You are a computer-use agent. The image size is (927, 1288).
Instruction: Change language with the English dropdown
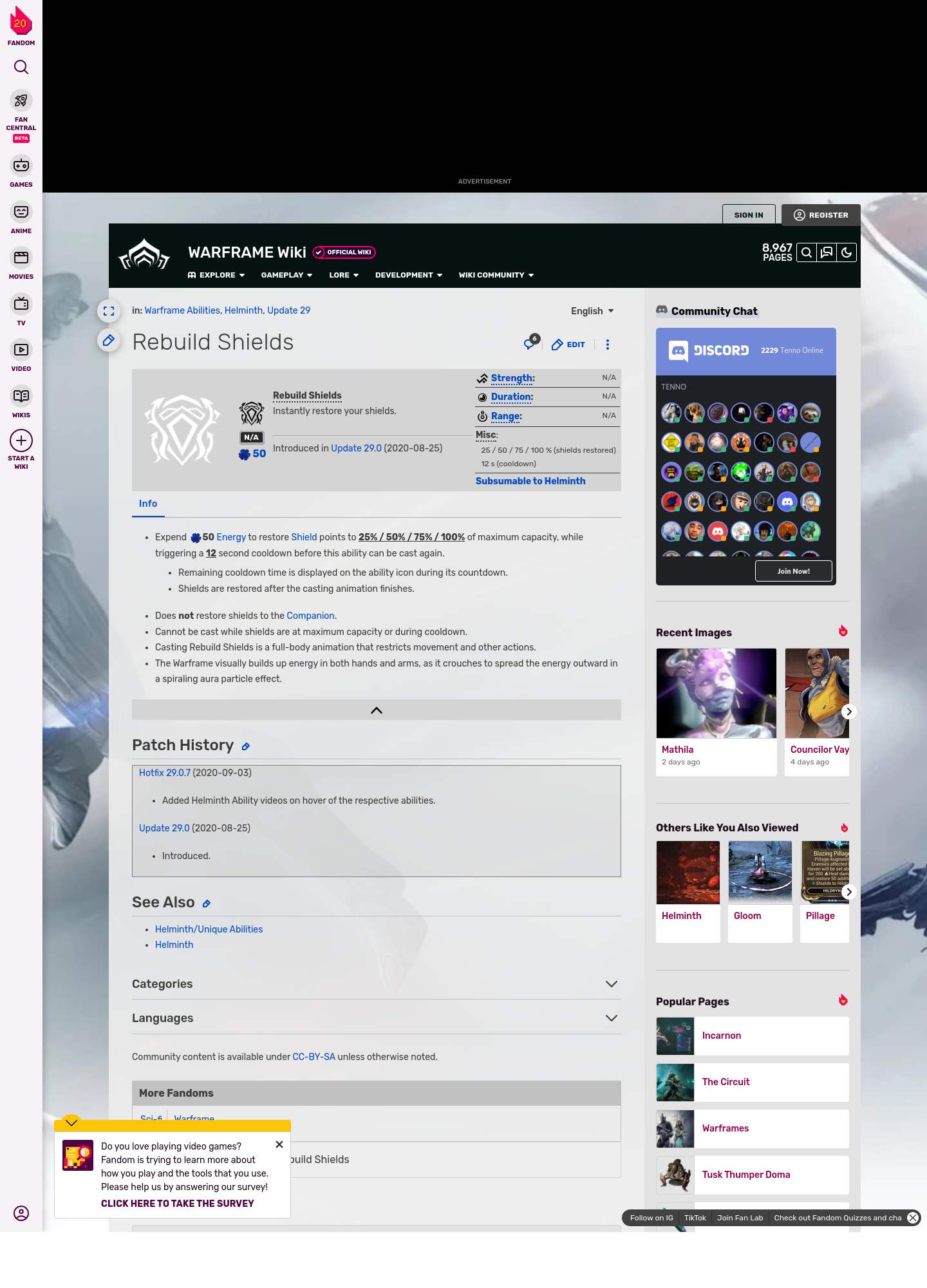(592, 311)
